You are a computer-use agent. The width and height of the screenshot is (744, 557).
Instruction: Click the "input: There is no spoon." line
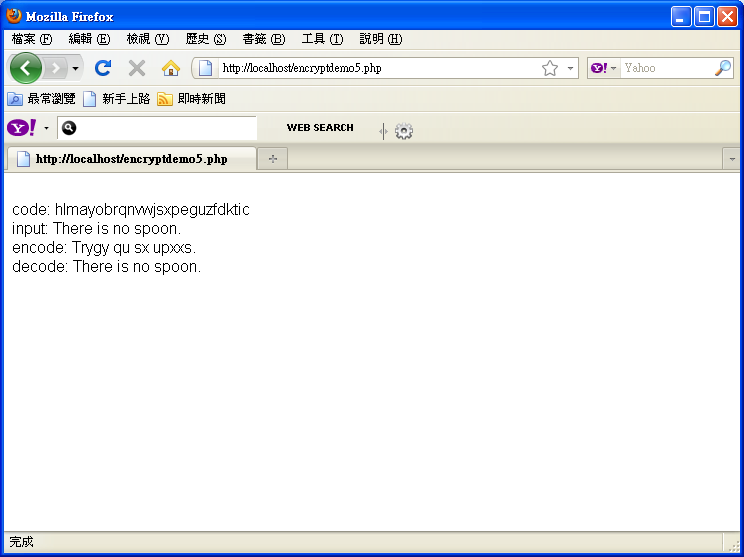(96, 228)
